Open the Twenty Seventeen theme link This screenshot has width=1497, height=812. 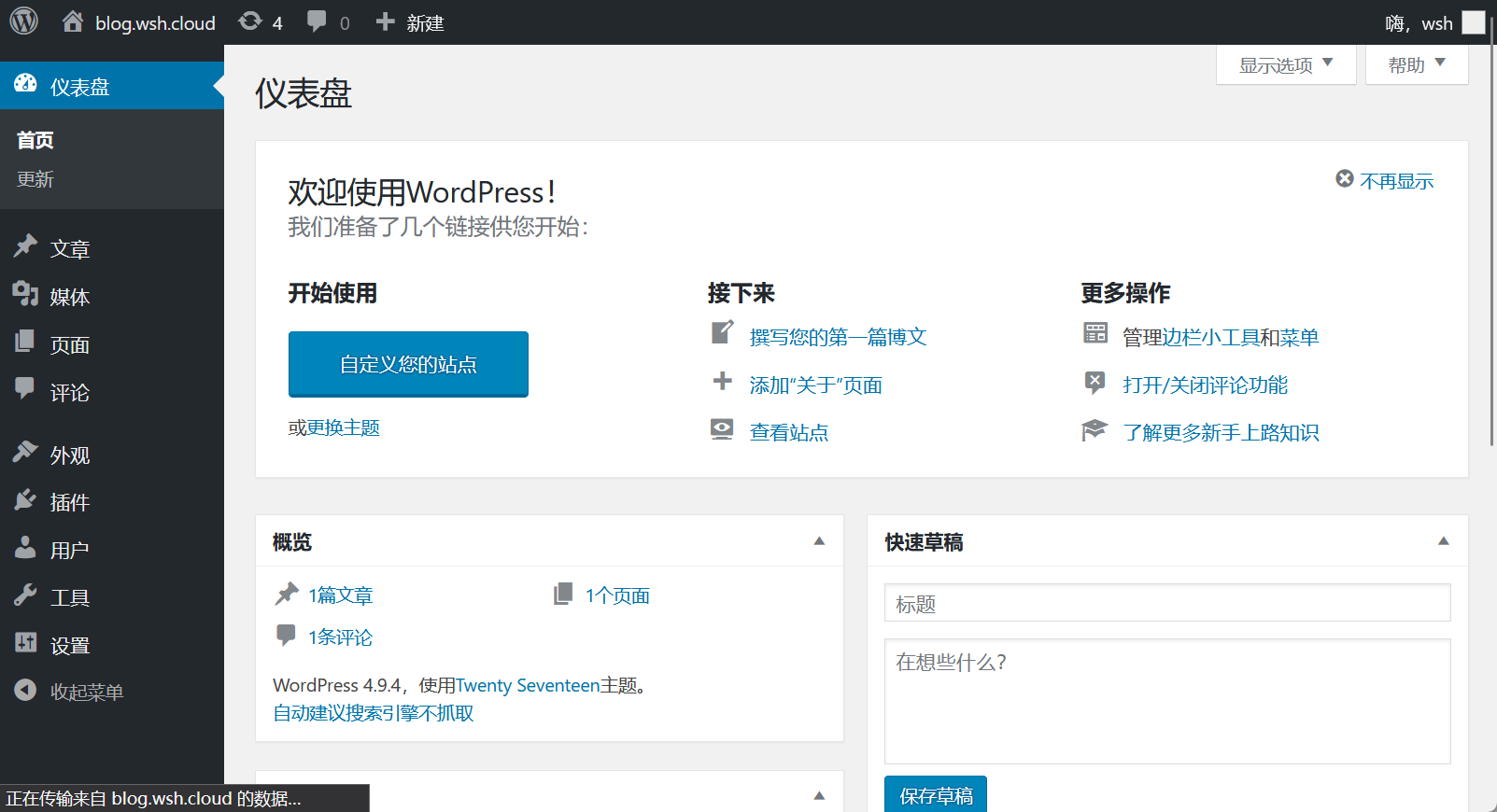[x=527, y=685]
